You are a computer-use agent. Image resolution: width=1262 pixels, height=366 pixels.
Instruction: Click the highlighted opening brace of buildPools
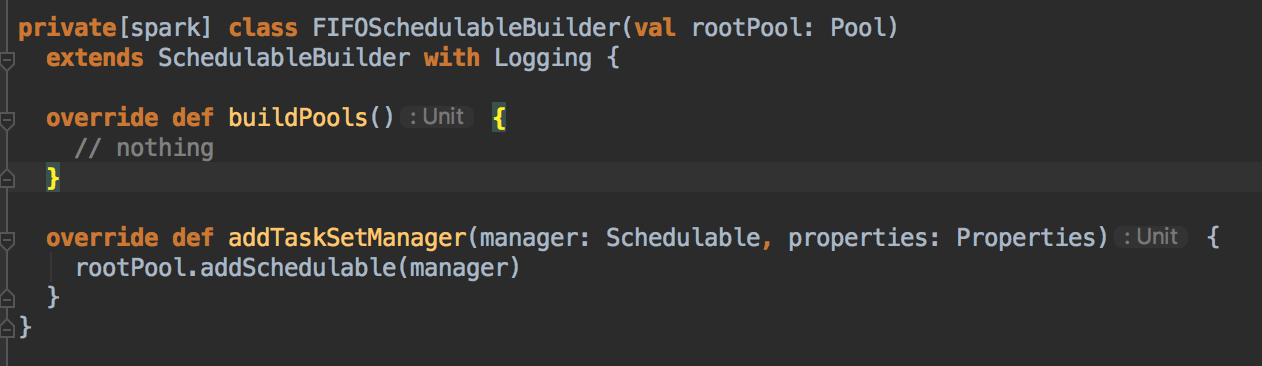[501, 118]
